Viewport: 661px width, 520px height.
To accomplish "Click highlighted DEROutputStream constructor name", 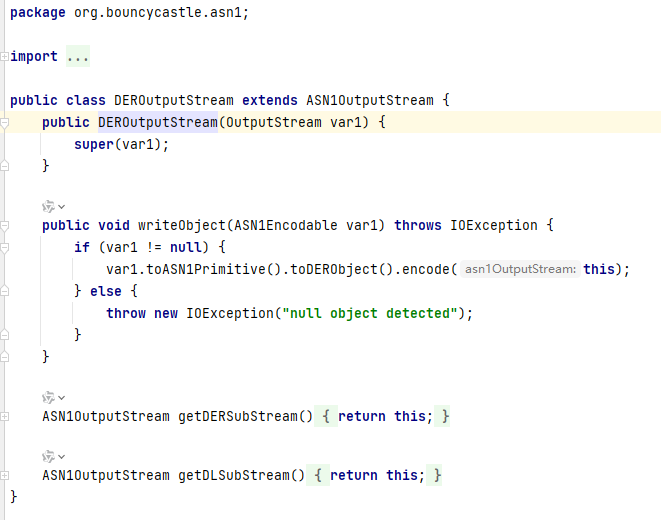I will [x=158, y=123].
